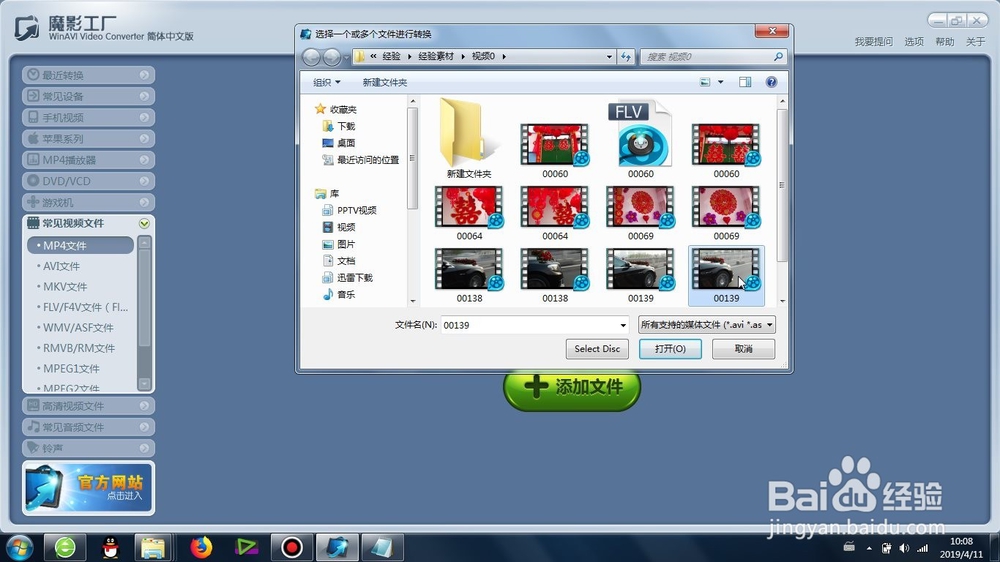
Task: Expand the 常见设备 category
Action: coord(88,96)
